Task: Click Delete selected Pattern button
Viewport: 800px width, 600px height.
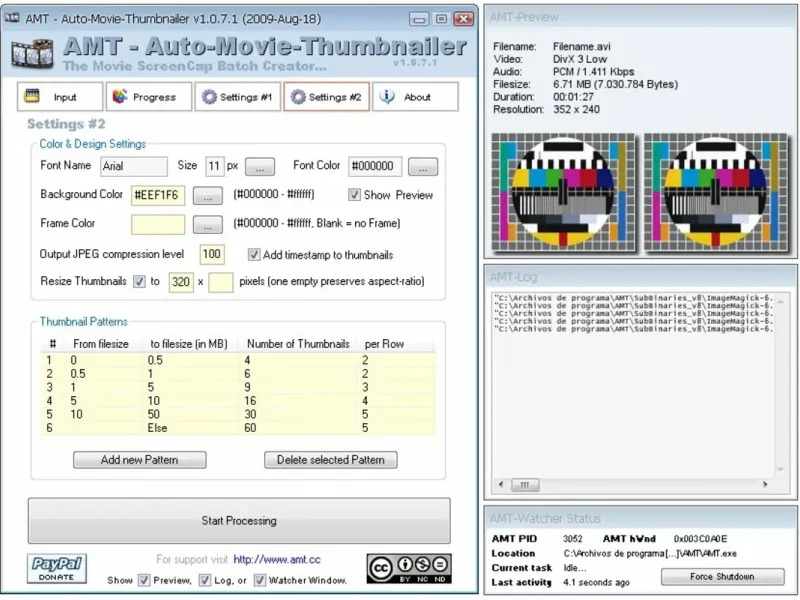Action: (x=331, y=460)
